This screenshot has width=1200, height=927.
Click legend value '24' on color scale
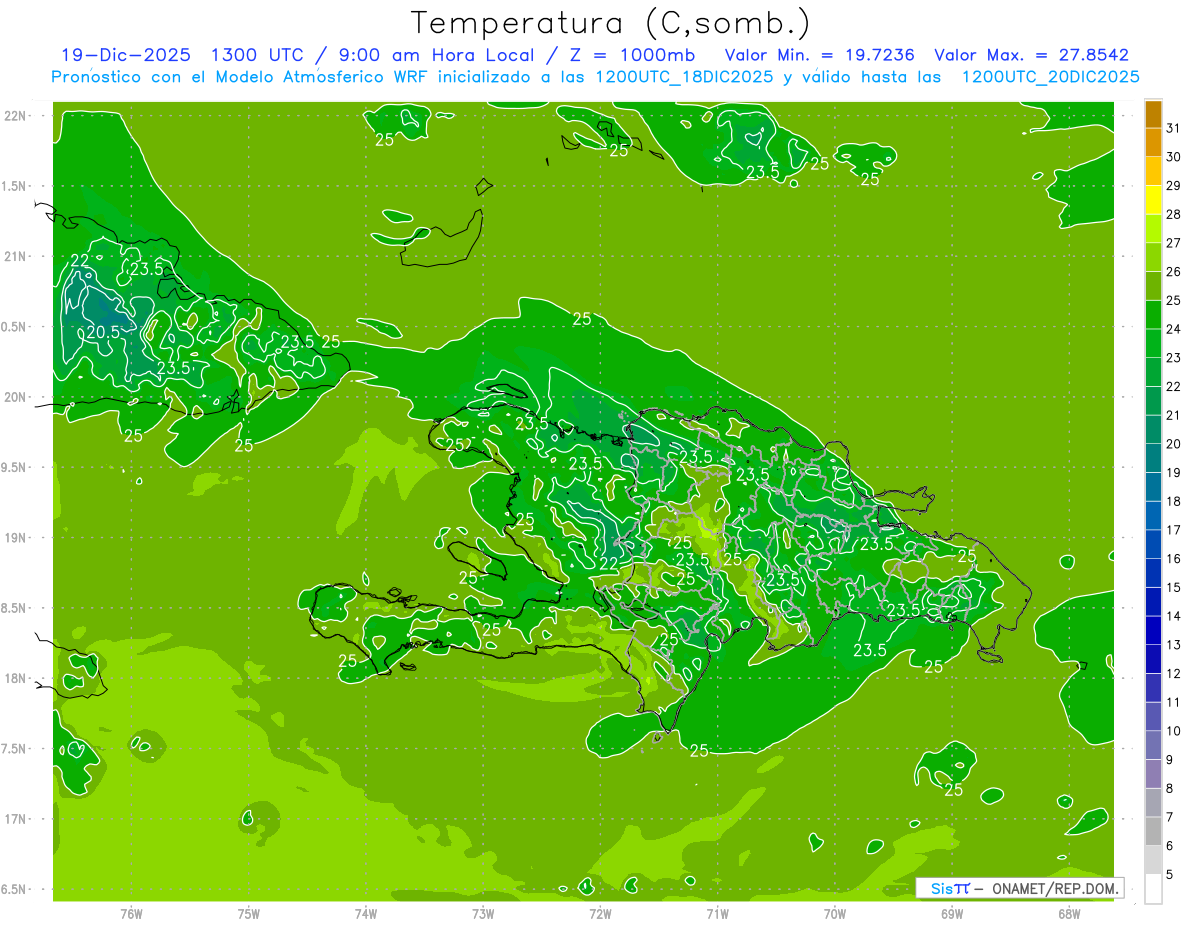[1174, 330]
